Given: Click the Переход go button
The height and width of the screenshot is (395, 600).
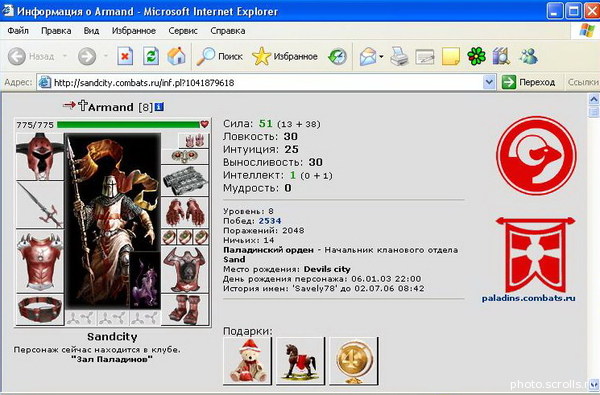Looking at the screenshot, I should click(x=528, y=82).
